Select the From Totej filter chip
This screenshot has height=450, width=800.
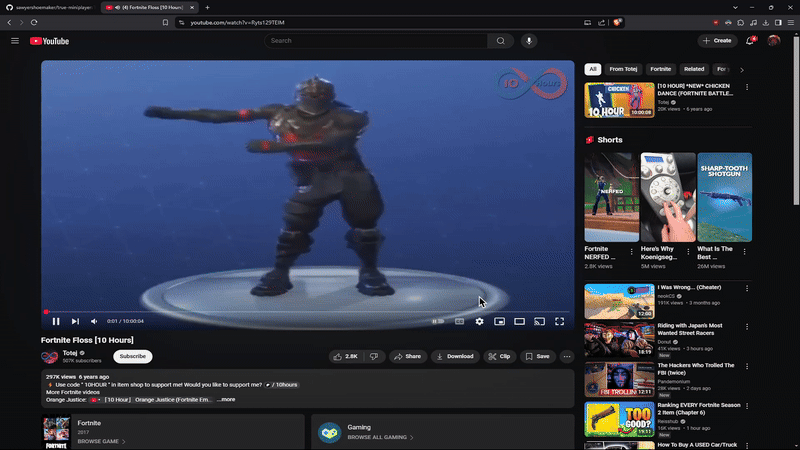623,69
